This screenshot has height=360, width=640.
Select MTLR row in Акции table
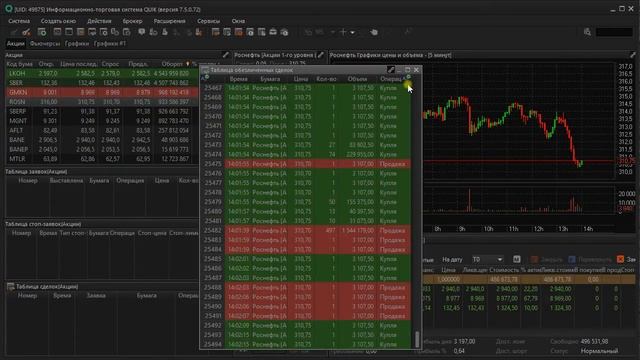(x=102, y=159)
